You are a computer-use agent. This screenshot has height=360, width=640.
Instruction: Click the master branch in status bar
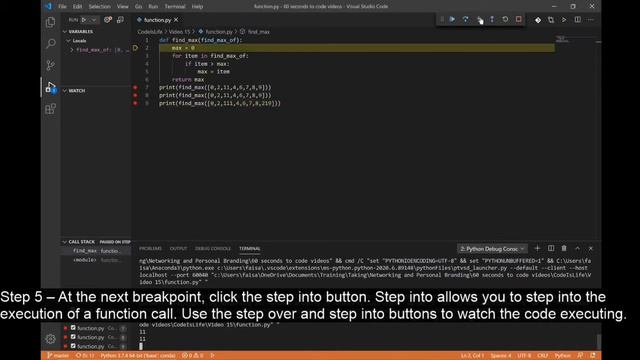(58, 356)
